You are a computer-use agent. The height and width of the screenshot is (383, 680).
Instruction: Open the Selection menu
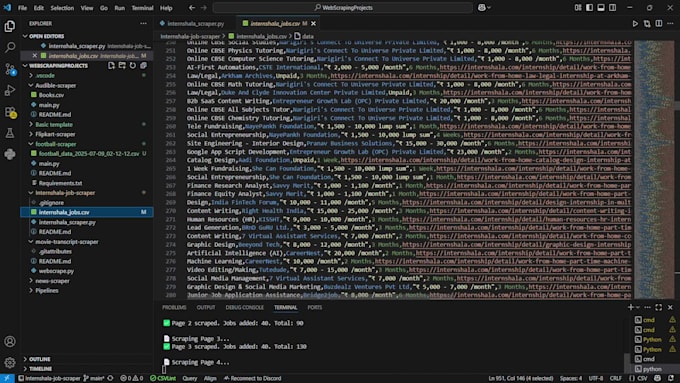pyautogui.click(x=62, y=8)
